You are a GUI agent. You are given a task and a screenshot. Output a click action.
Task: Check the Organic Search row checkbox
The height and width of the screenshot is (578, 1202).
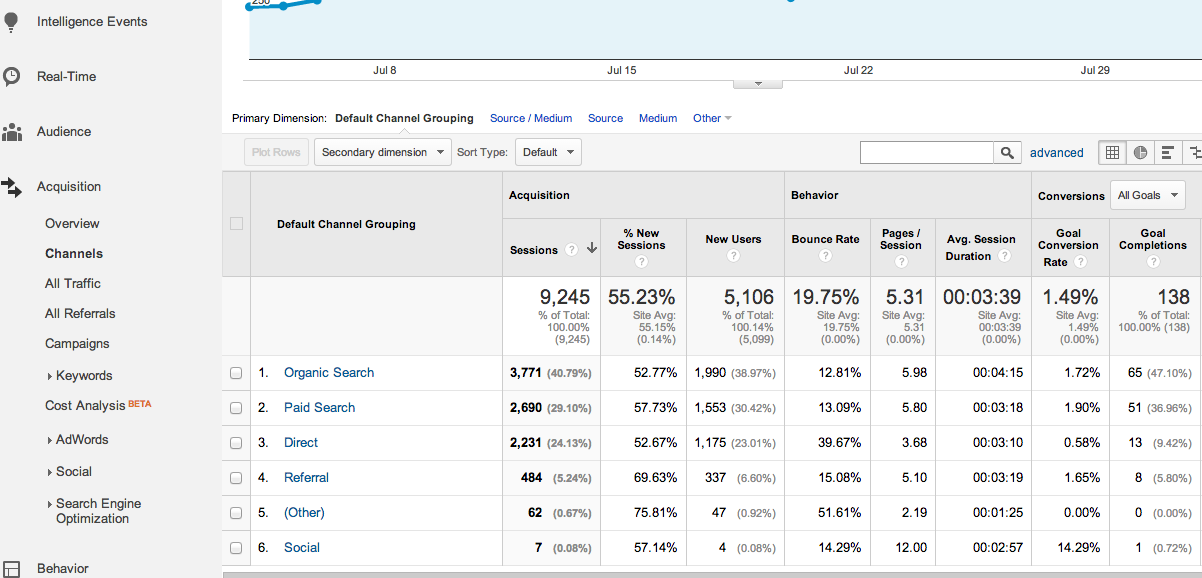[235, 372]
